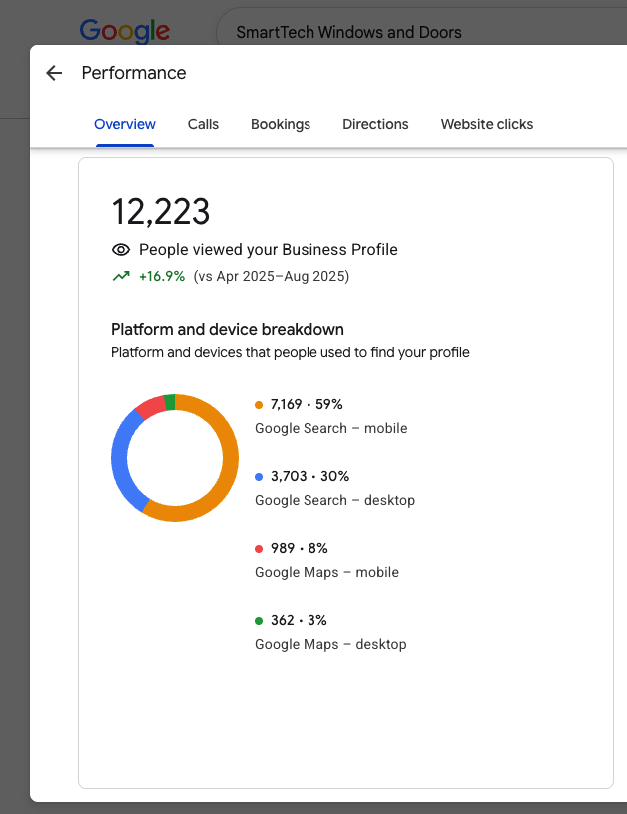Screen dimensions: 627x814
Task: Click the green upward trend arrow icon
Action: pos(121,276)
